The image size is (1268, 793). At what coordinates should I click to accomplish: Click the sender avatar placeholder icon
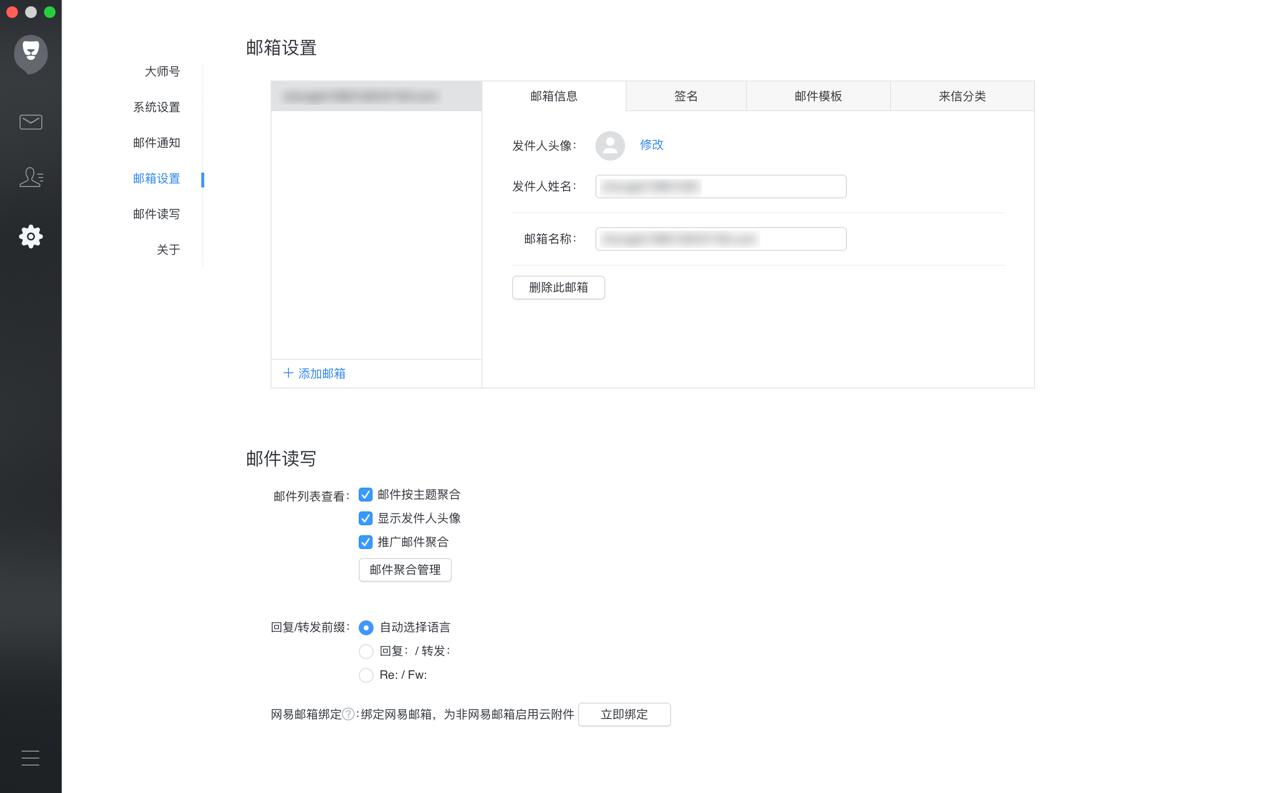coord(610,145)
